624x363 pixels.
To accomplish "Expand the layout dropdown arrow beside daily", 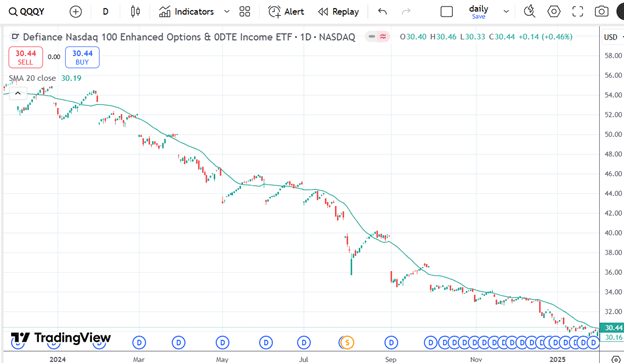I will tap(506, 12).
